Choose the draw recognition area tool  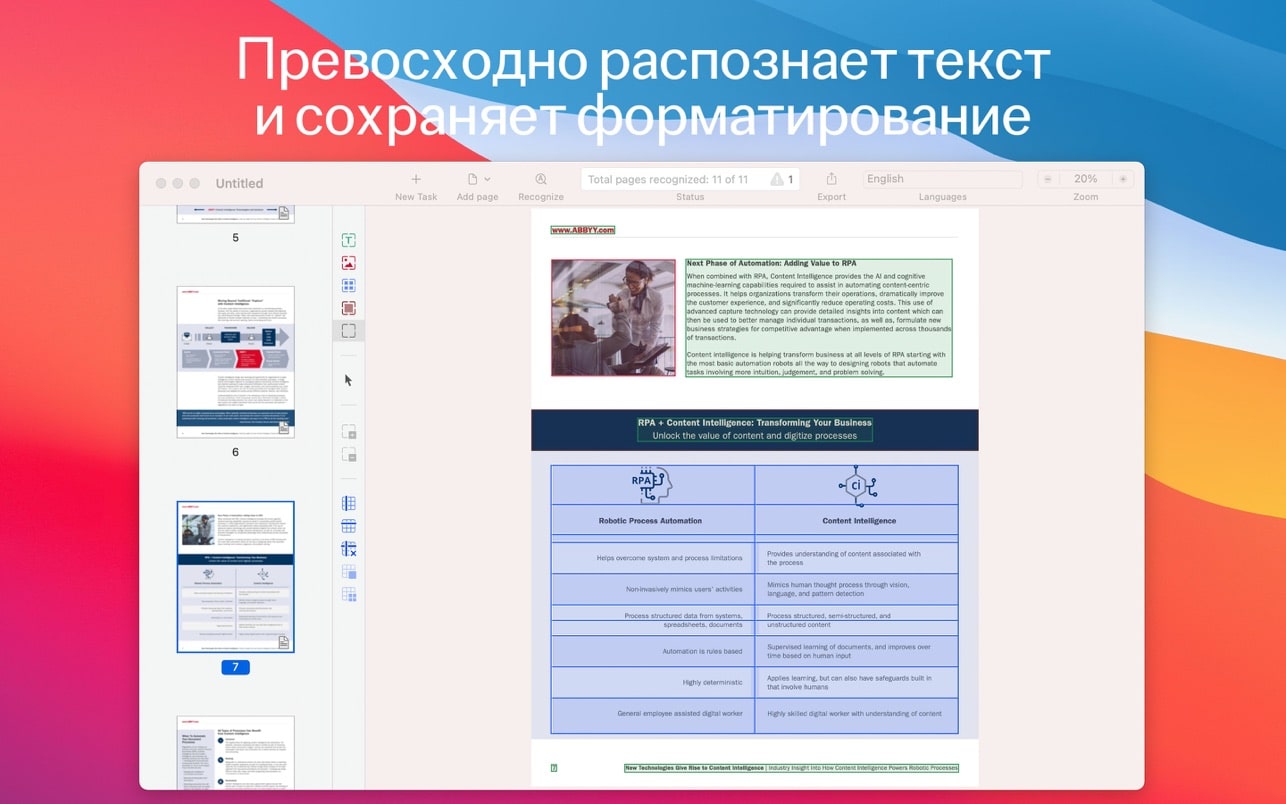click(x=348, y=330)
